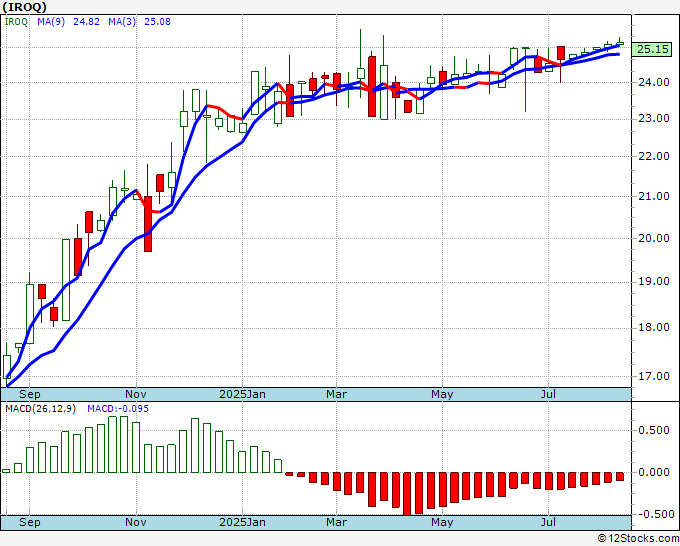Click May on the price chart time axis
The image size is (680, 546).
pyautogui.click(x=442, y=394)
